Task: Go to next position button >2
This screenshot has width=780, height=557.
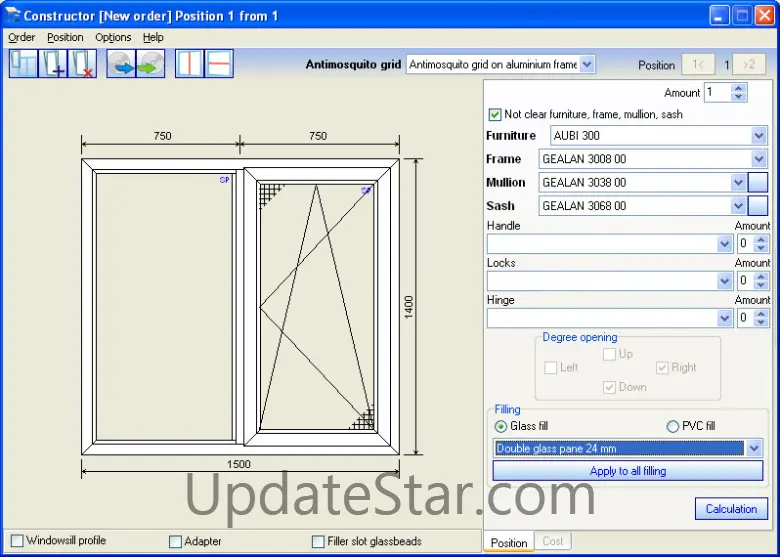Action: (749, 65)
